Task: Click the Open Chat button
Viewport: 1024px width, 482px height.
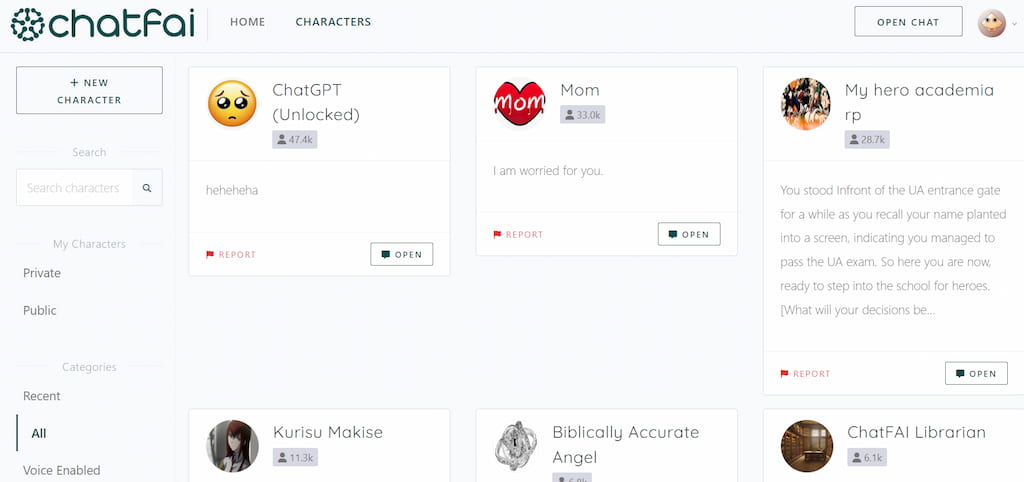Action: [908, 22]
